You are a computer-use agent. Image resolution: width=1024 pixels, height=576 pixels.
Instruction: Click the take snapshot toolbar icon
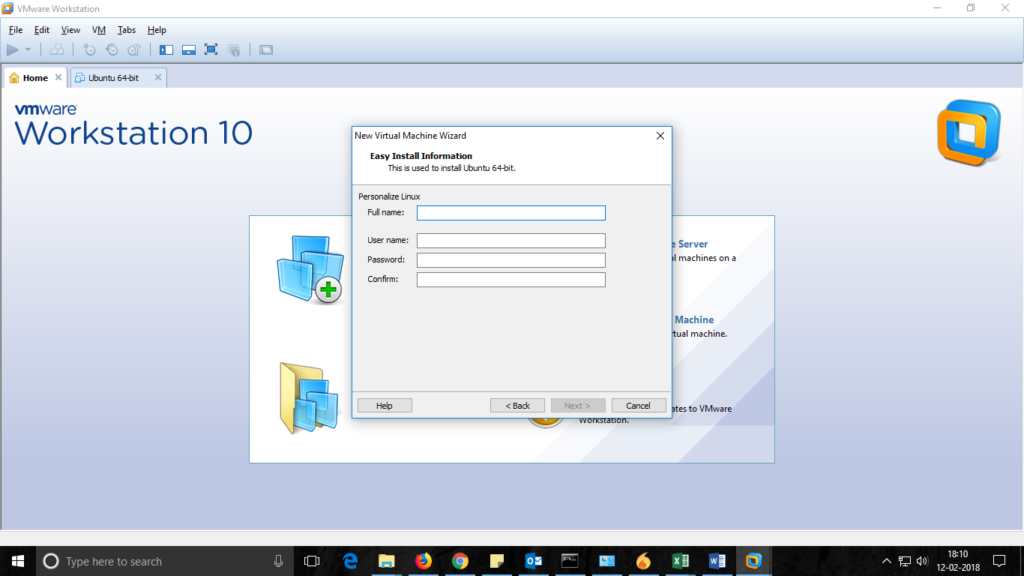89,49
